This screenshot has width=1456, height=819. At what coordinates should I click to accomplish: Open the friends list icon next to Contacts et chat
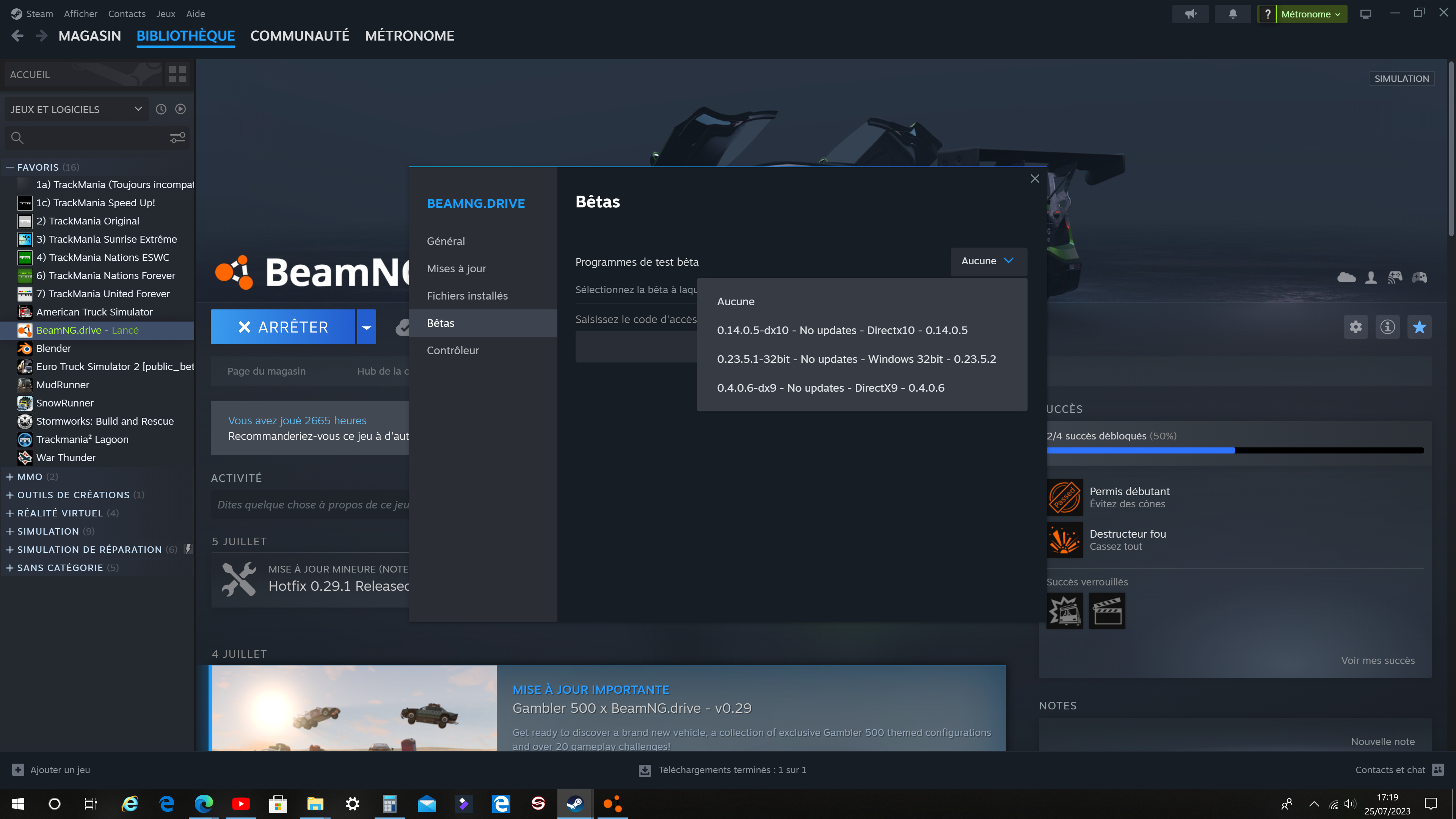(x=1438, y=770)
